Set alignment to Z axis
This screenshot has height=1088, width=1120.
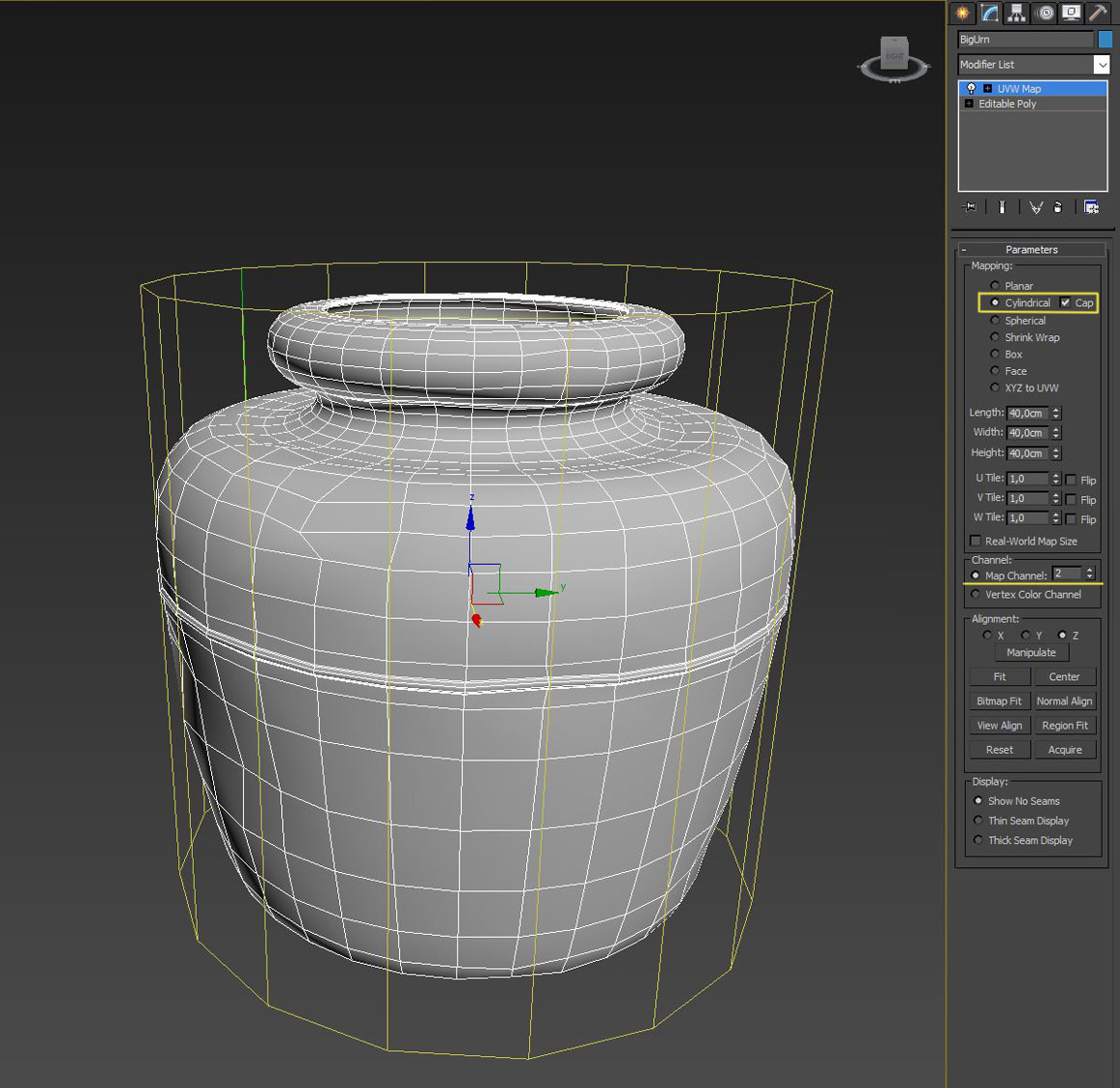[1062, 636]
